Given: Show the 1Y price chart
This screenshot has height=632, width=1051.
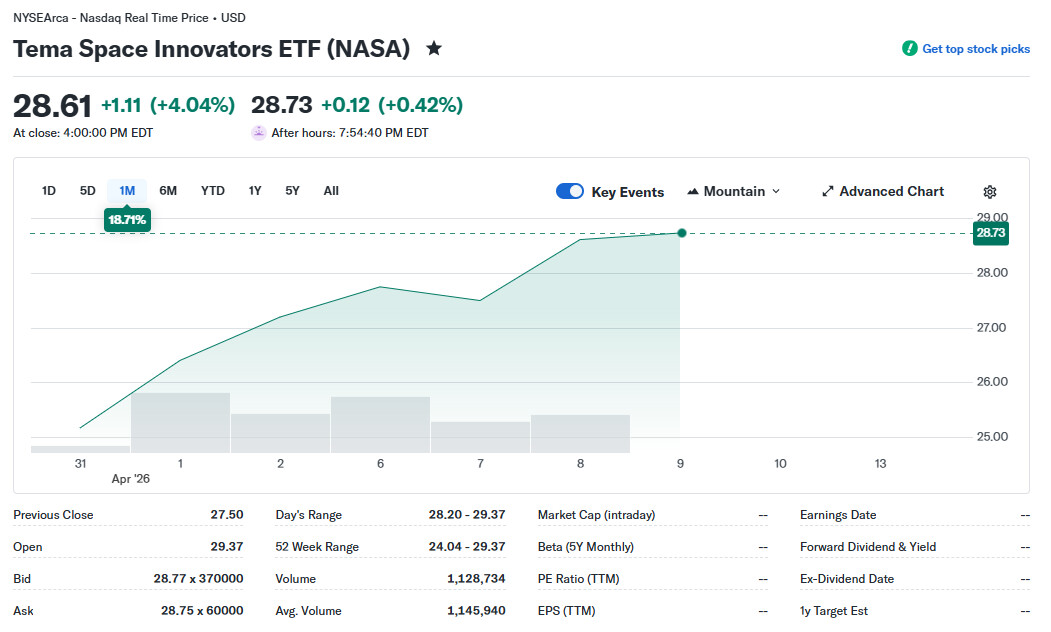Looking at the screenshot, I should [255, 190].
